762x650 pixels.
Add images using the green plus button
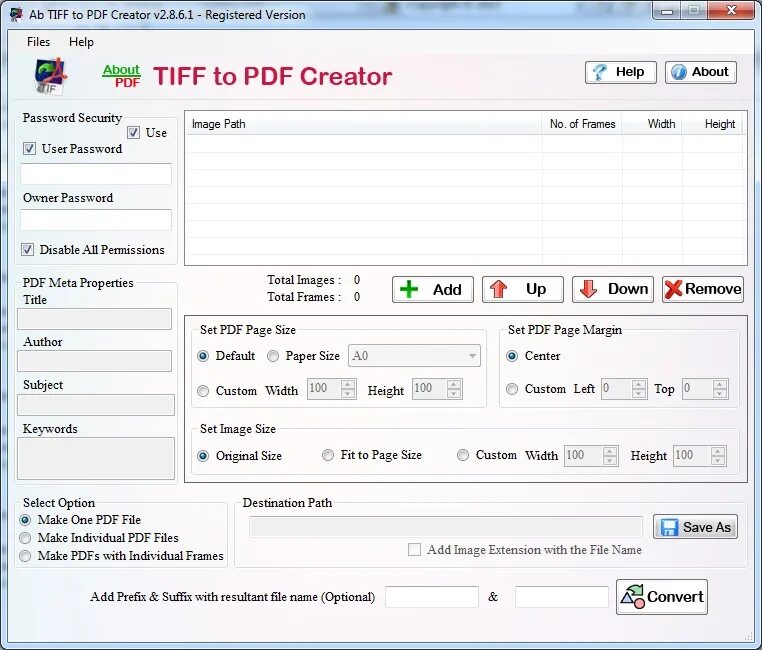point(433,290)
